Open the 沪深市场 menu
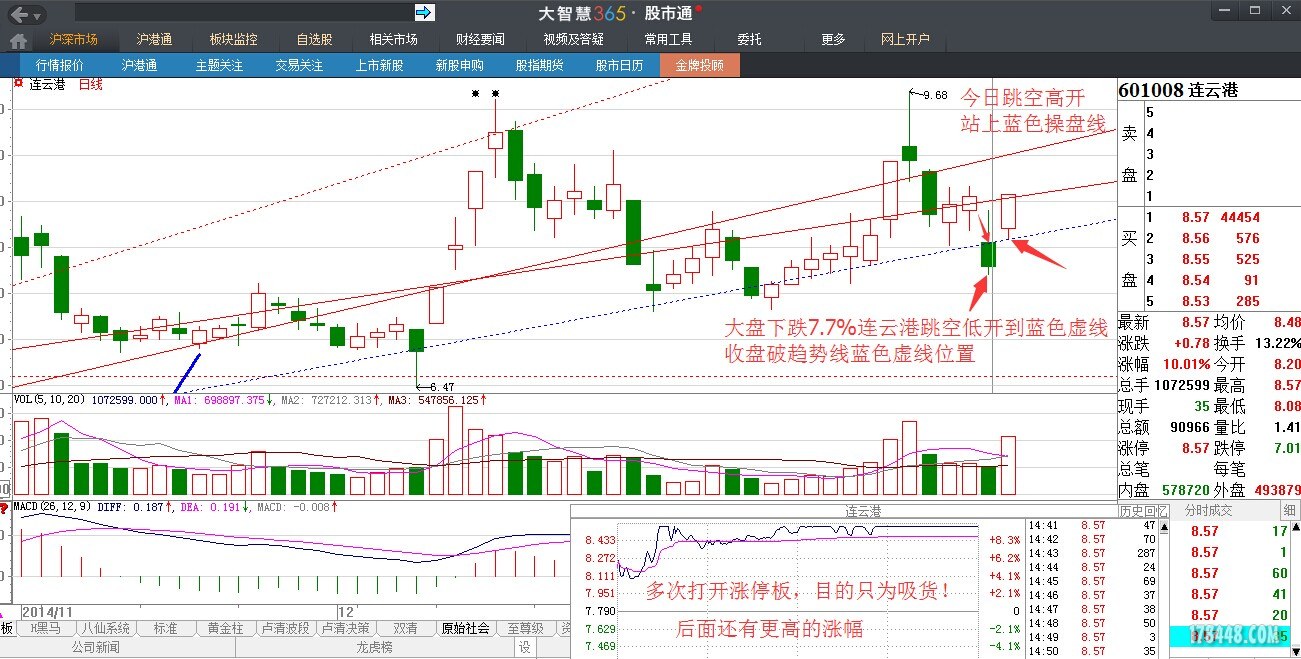Screen dimensions: 1301x659 click(x=73, y=40)
